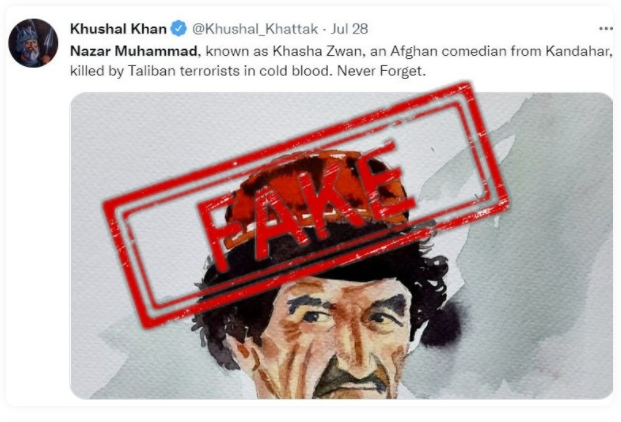
Task: Open Khushal Khan's profile avatar
Action: tap(33, 43)
